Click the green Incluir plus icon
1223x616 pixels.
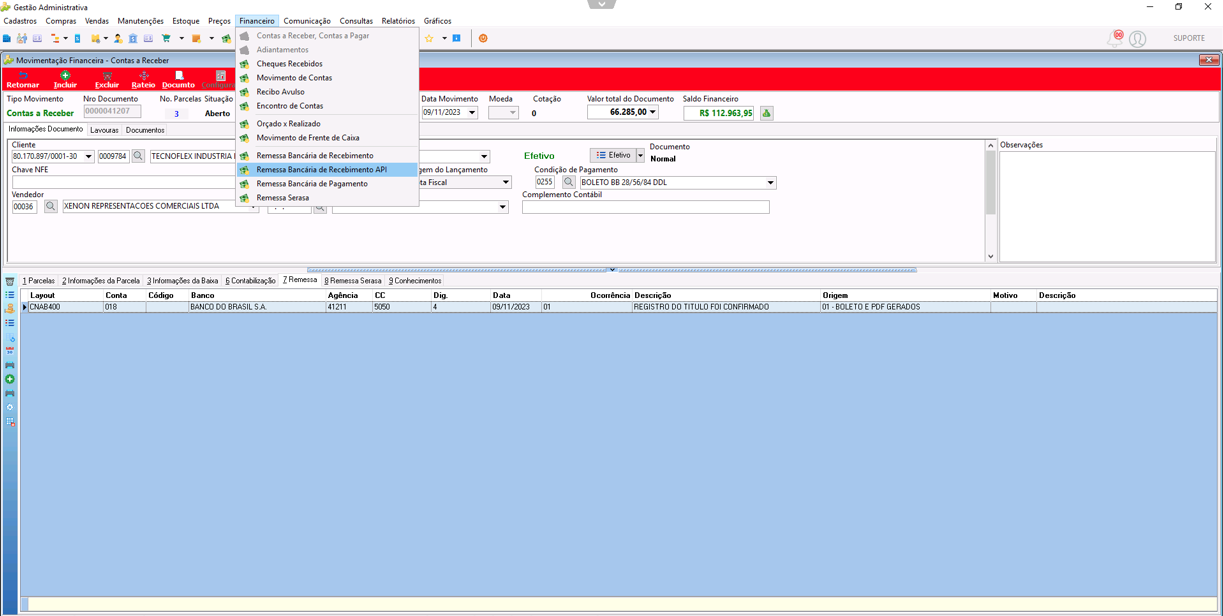coord(65,76)
